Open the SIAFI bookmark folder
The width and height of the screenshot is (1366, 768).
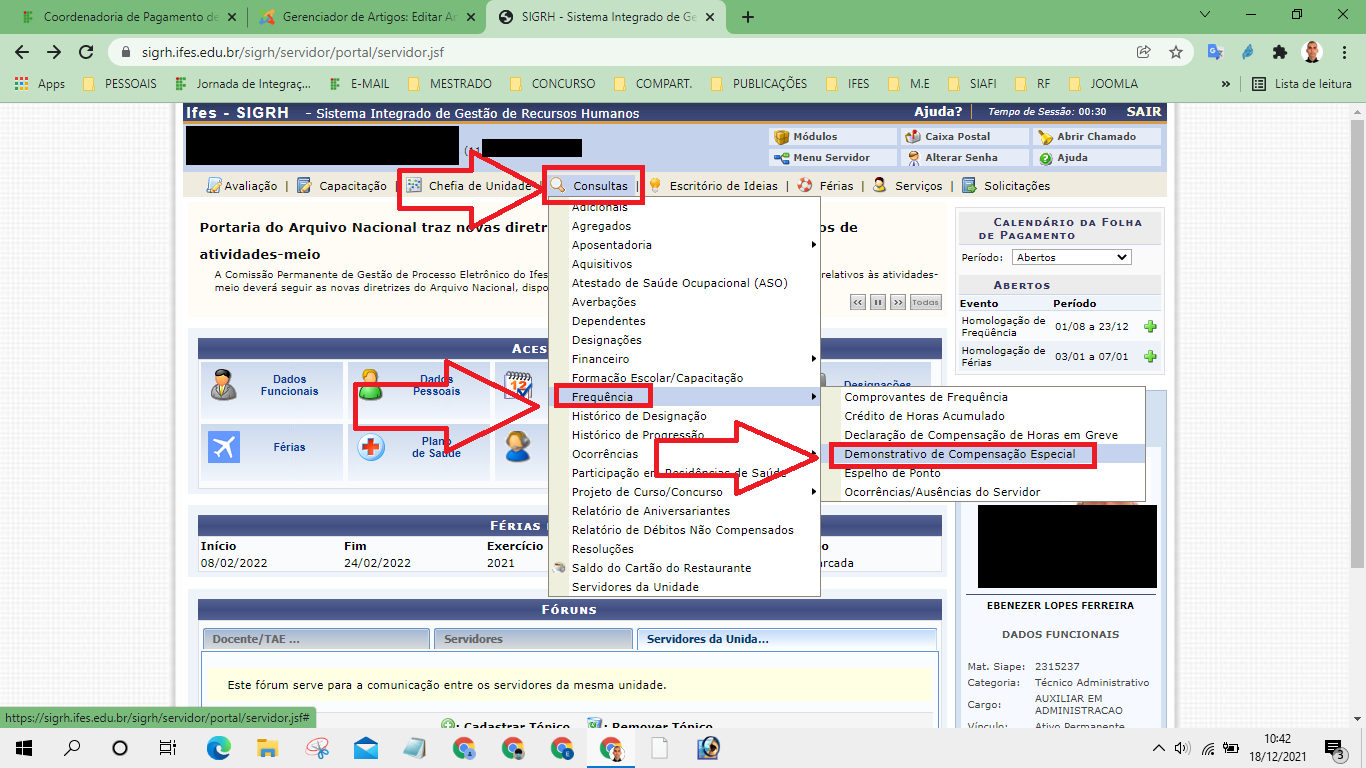pos(971,84)
